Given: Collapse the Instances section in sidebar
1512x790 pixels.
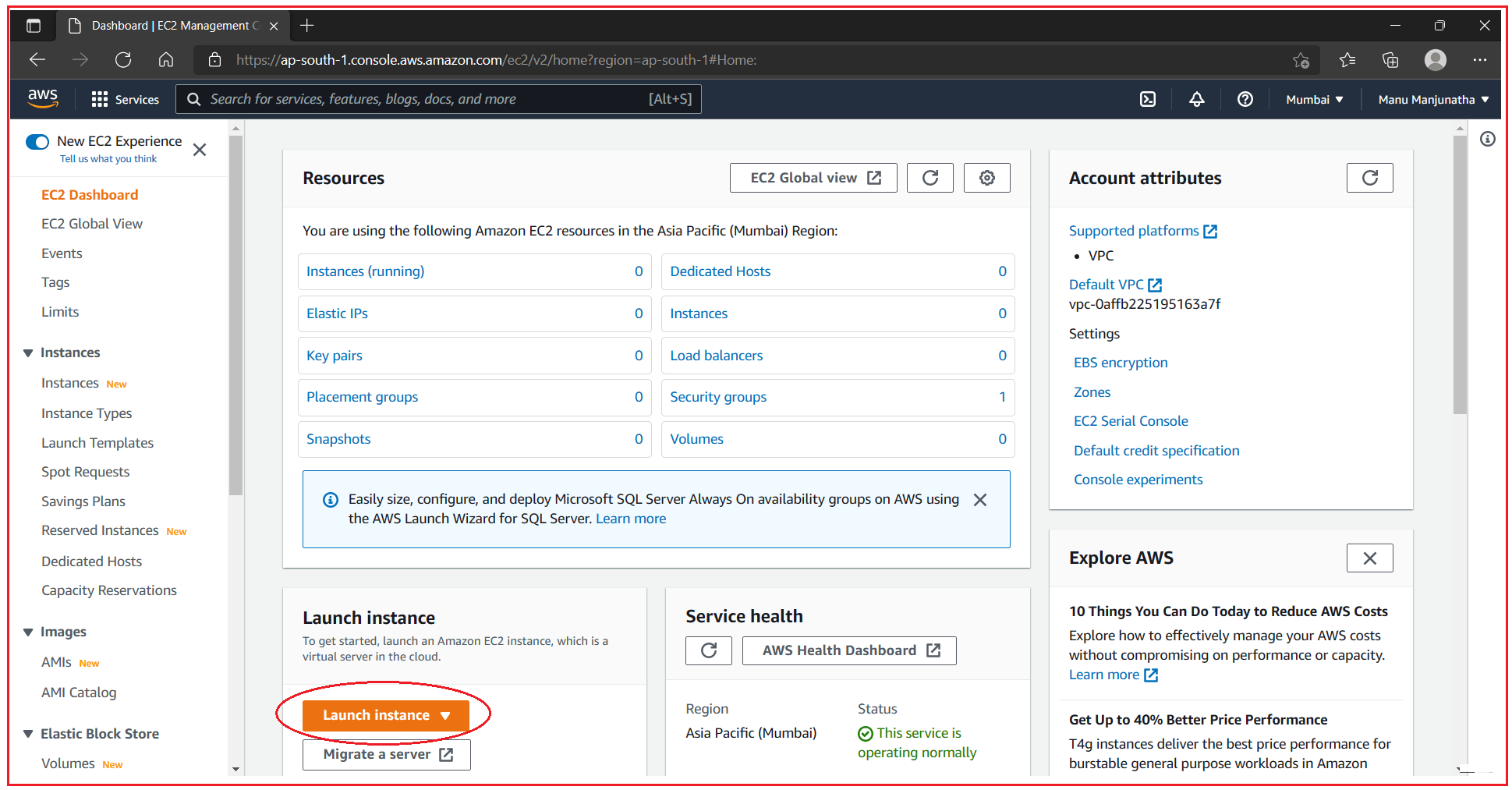Looking at the screenshot, I should coord(28,352).
